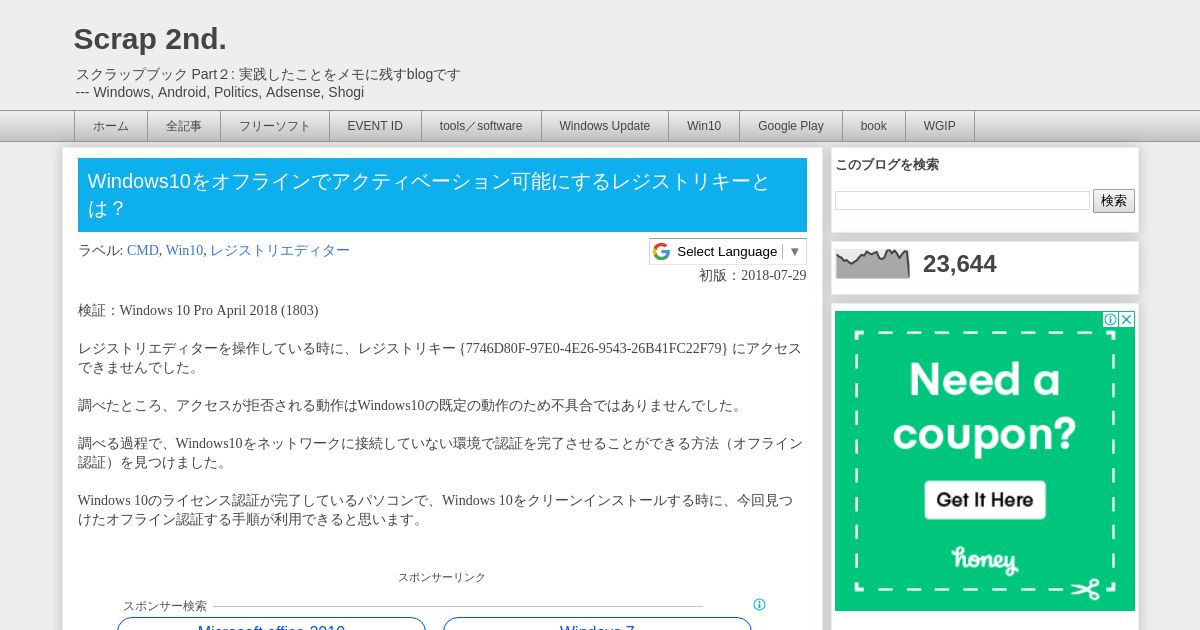
Task: Click the このブログを検索 heading
Action: (x=887, y=165)
